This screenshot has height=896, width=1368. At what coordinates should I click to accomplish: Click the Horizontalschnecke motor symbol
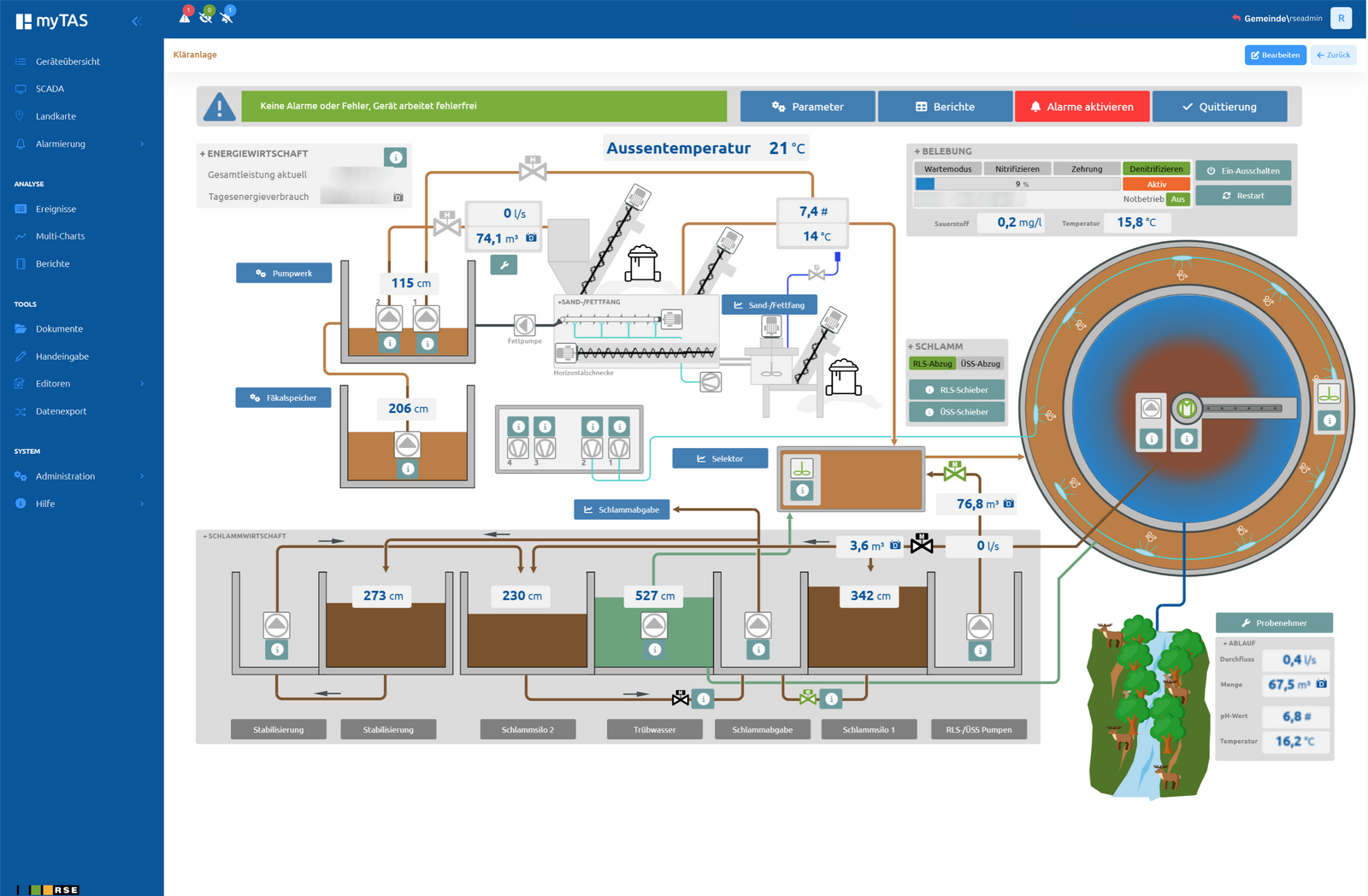[x=565, y=352]
